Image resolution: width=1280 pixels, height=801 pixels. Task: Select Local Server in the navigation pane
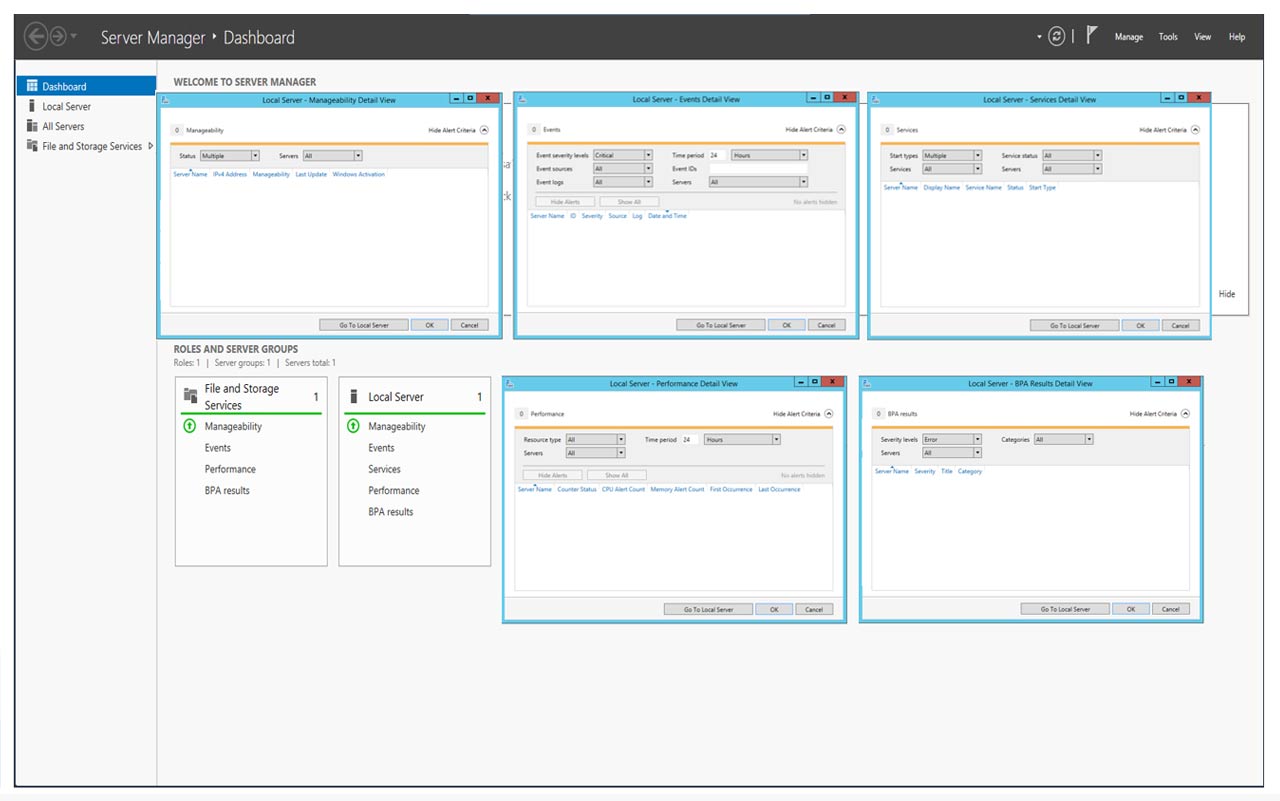tap(66, 106)
